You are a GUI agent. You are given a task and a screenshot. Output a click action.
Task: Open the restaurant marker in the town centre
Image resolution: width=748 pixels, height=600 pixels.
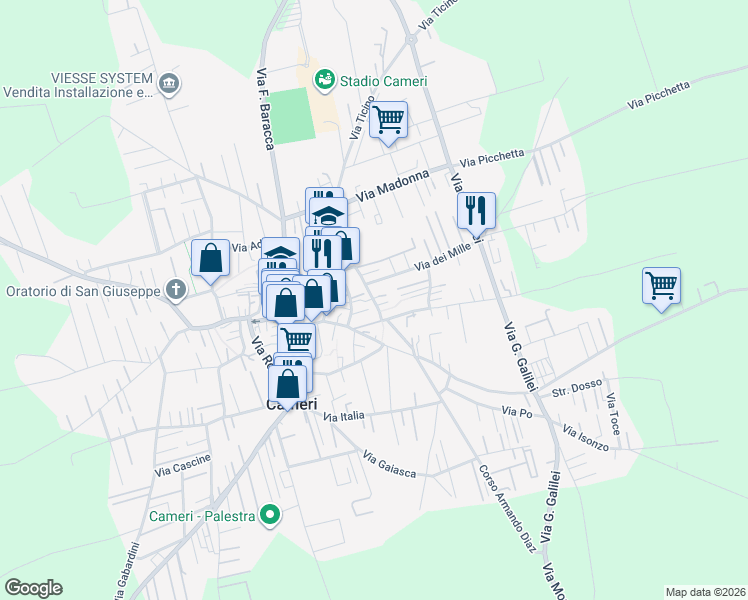pos(322,253)
